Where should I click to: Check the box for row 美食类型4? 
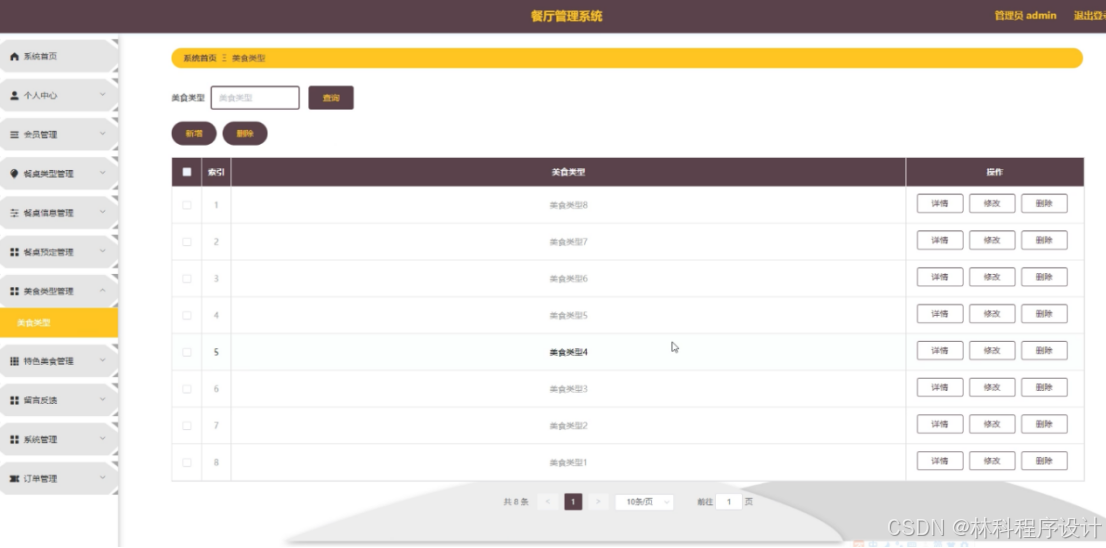click(187, 352)
